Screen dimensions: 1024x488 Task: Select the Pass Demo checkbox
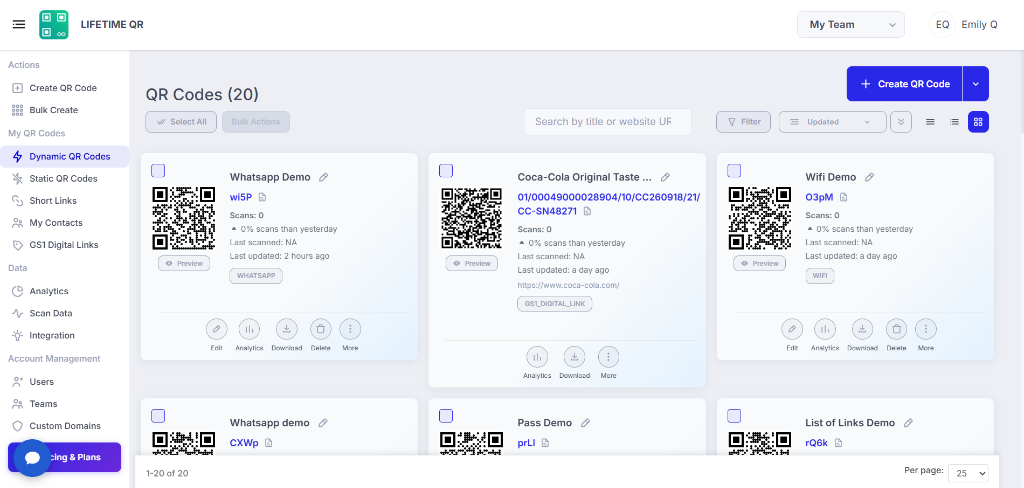click(x=445, y=416)
